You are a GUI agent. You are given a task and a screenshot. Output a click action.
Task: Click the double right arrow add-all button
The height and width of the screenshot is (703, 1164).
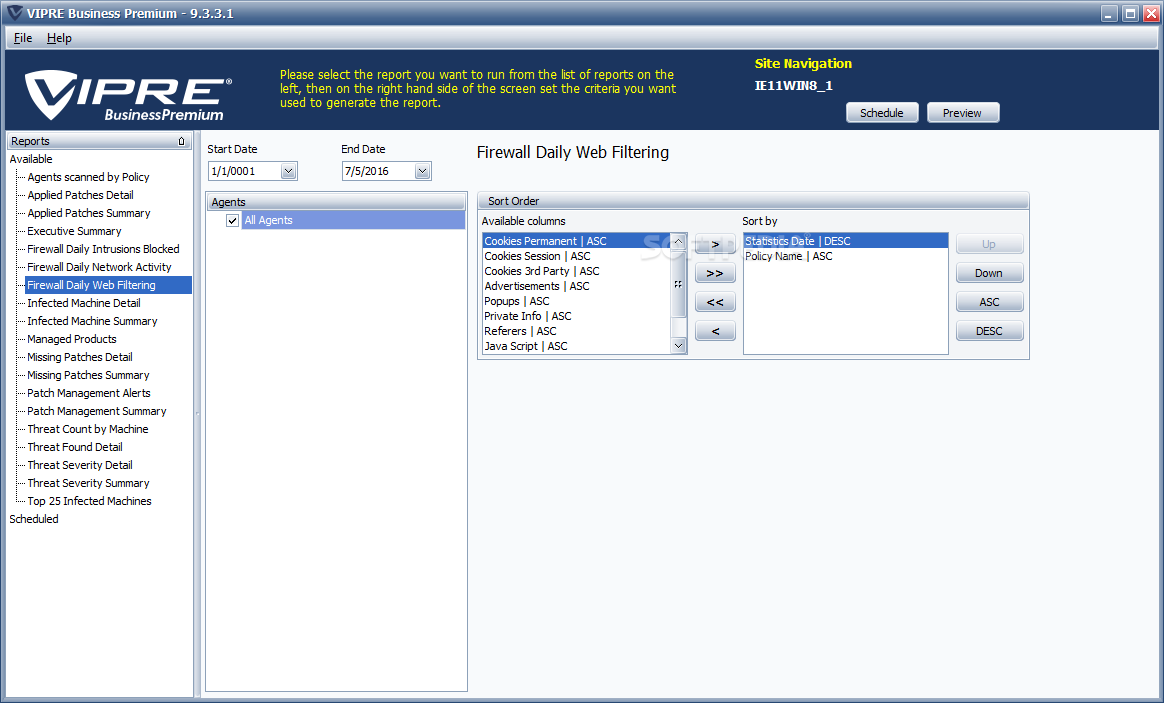(715, 273)
